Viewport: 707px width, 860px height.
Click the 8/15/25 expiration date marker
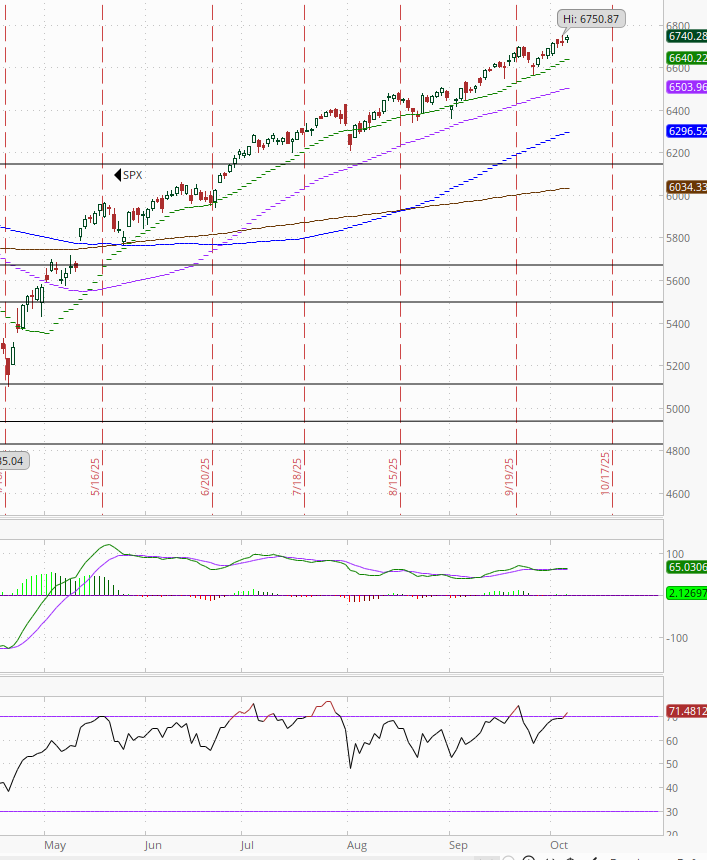tap(393, 477)
